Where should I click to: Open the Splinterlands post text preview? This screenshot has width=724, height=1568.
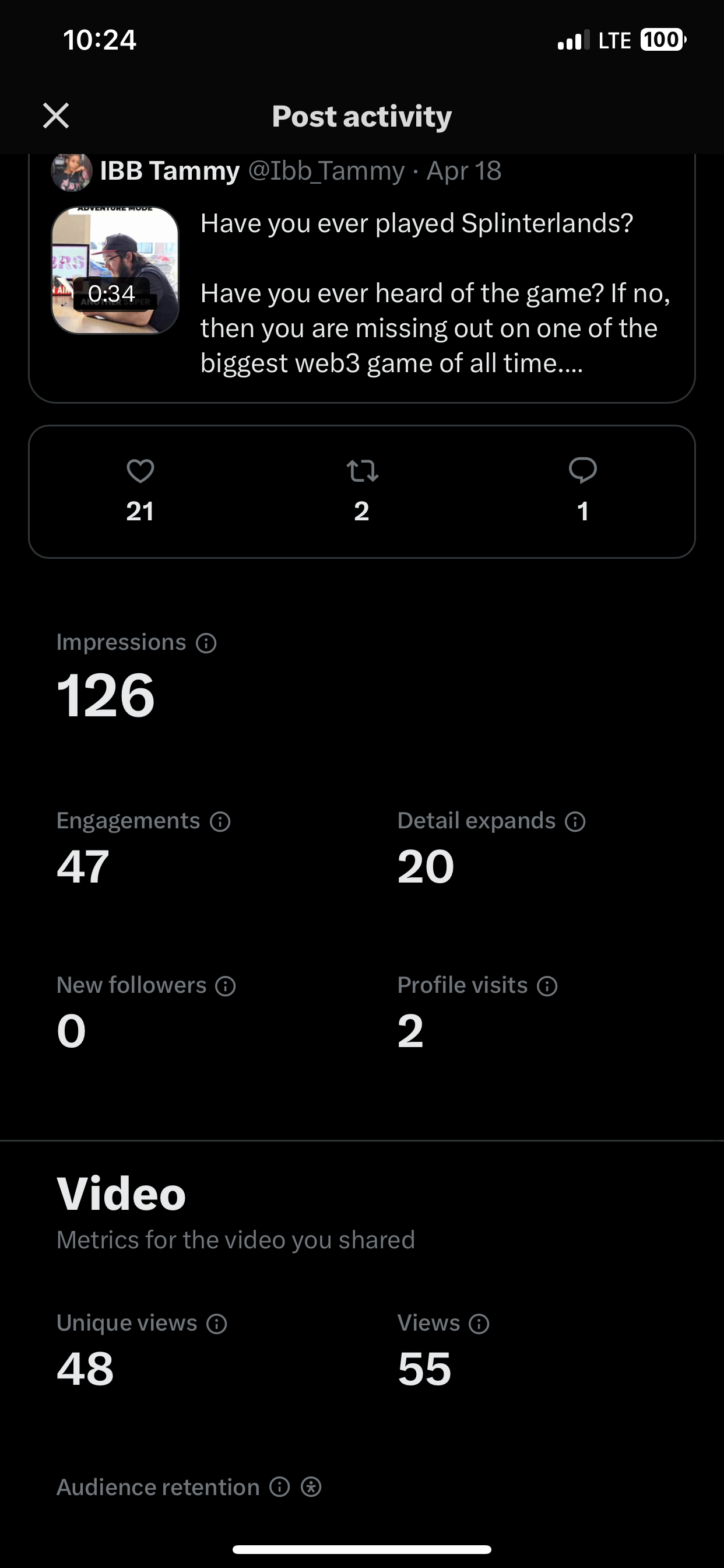coord(435,293)
